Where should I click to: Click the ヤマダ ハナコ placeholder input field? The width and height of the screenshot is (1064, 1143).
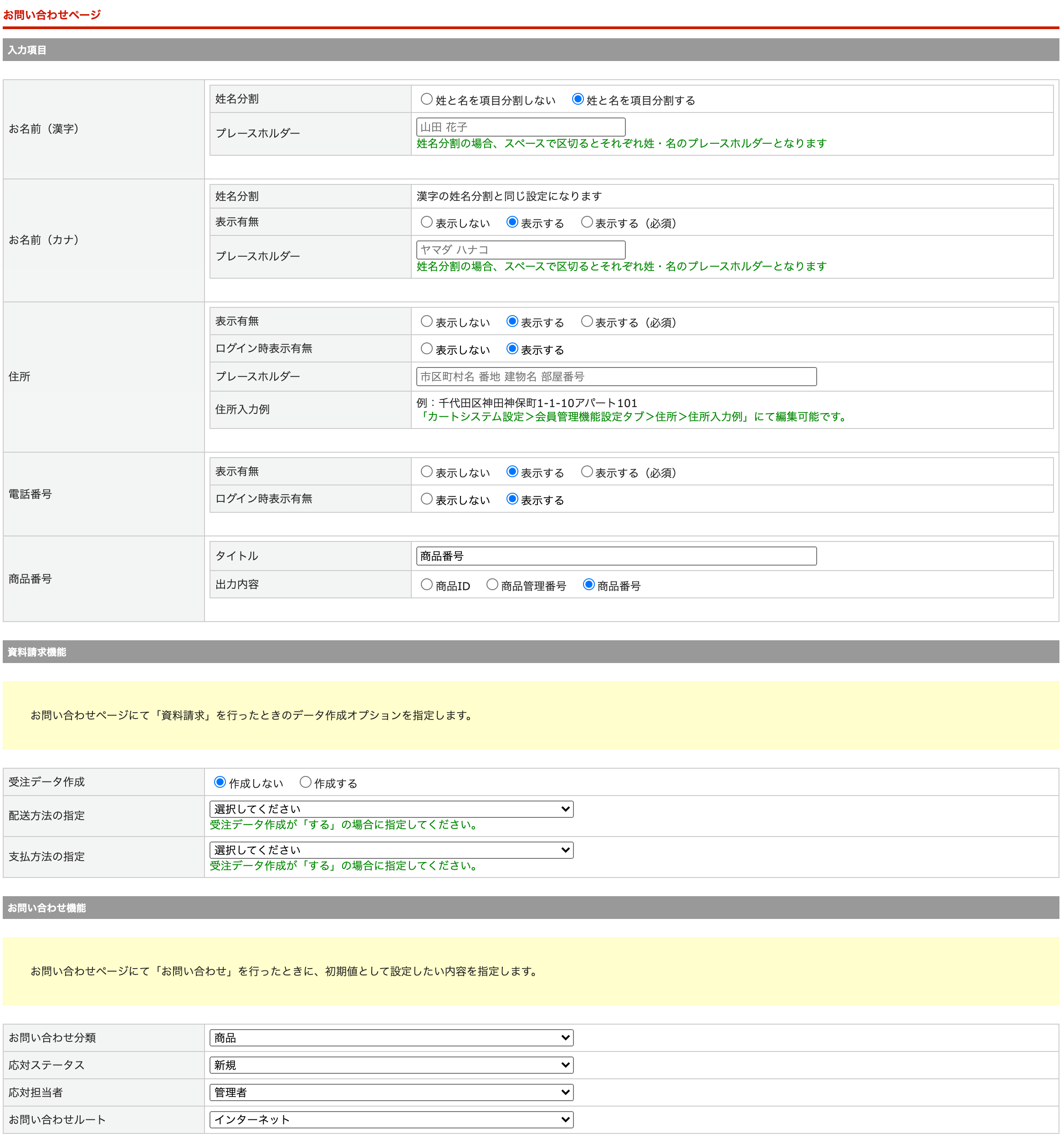520,250
